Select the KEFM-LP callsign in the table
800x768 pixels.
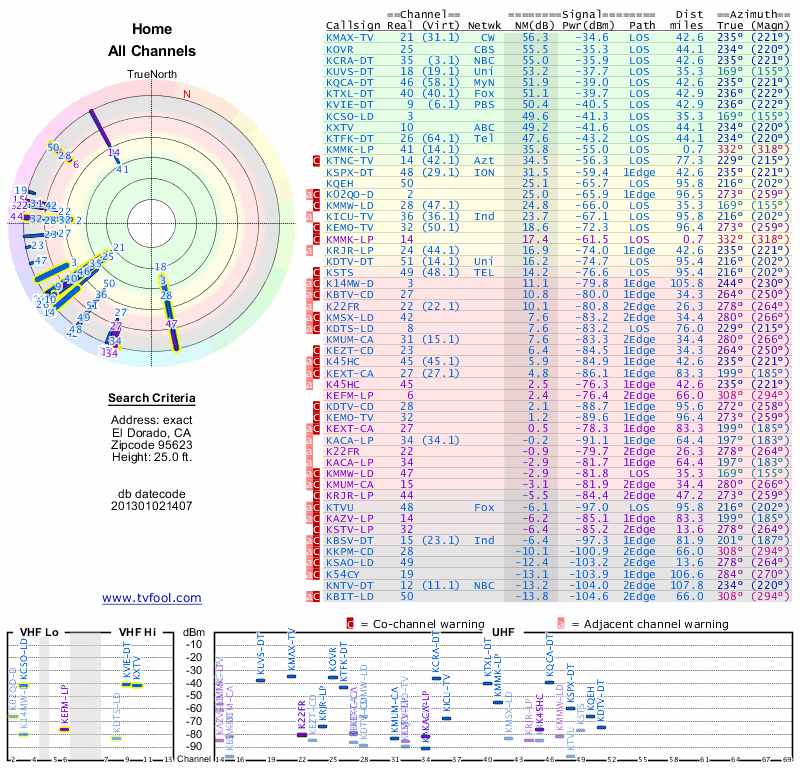pyautogui.click(x=350, y=395)
